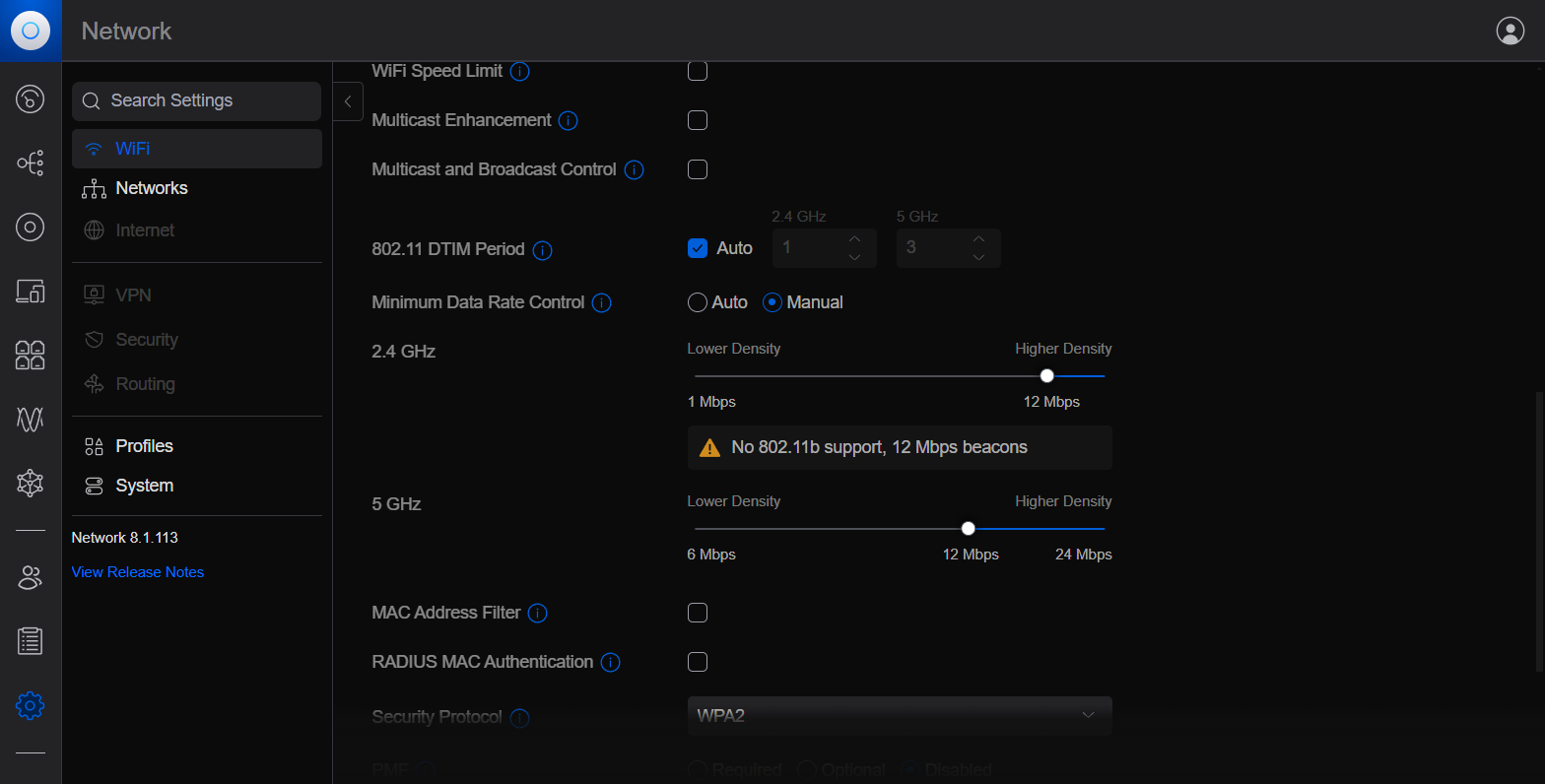Enable RADIUS MAC Authentication checkbox
1545x784 pixels.
point(698,662)
